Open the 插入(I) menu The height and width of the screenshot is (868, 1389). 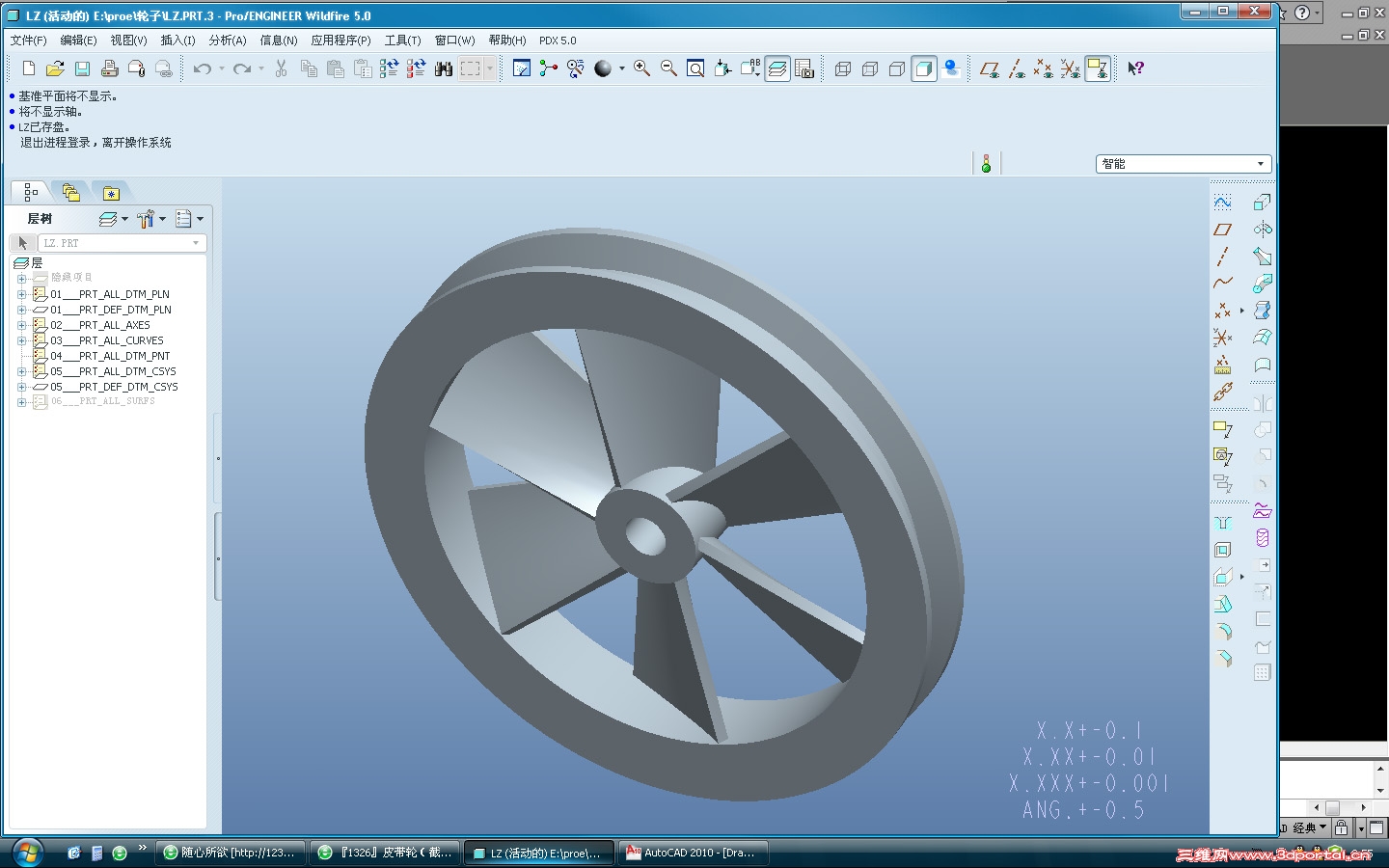tap(177, 41)
